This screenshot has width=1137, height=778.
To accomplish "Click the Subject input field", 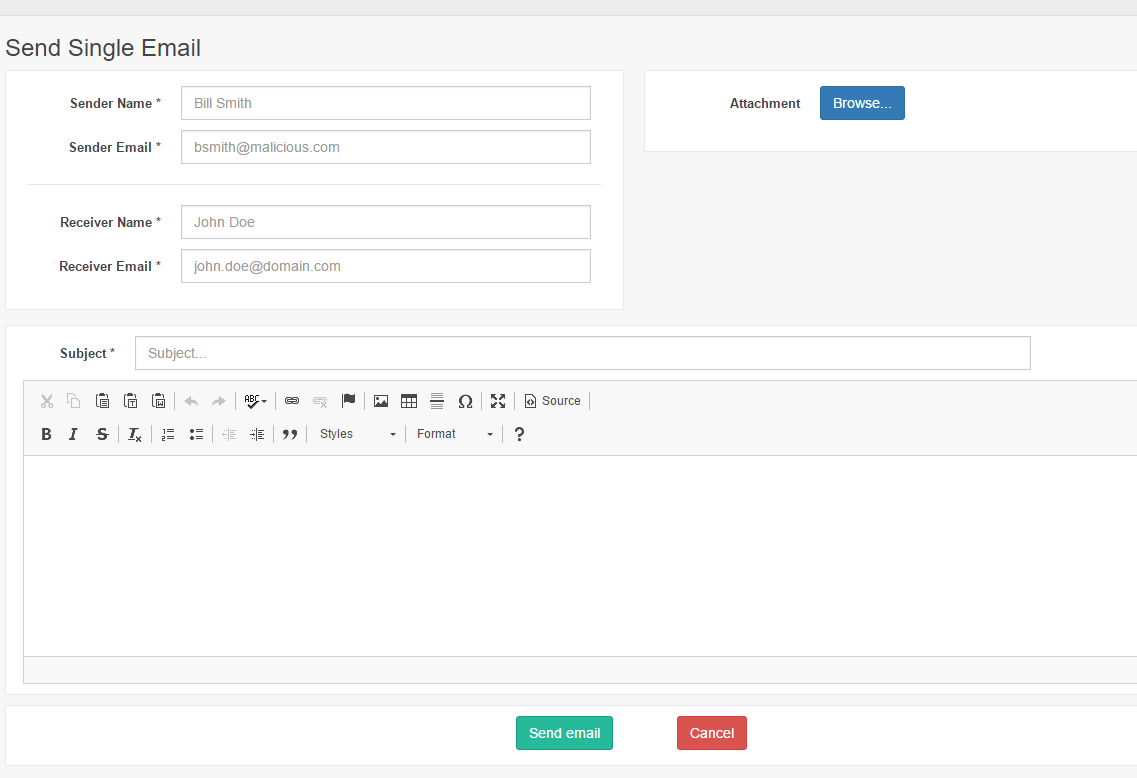I will tap(583, 353).
